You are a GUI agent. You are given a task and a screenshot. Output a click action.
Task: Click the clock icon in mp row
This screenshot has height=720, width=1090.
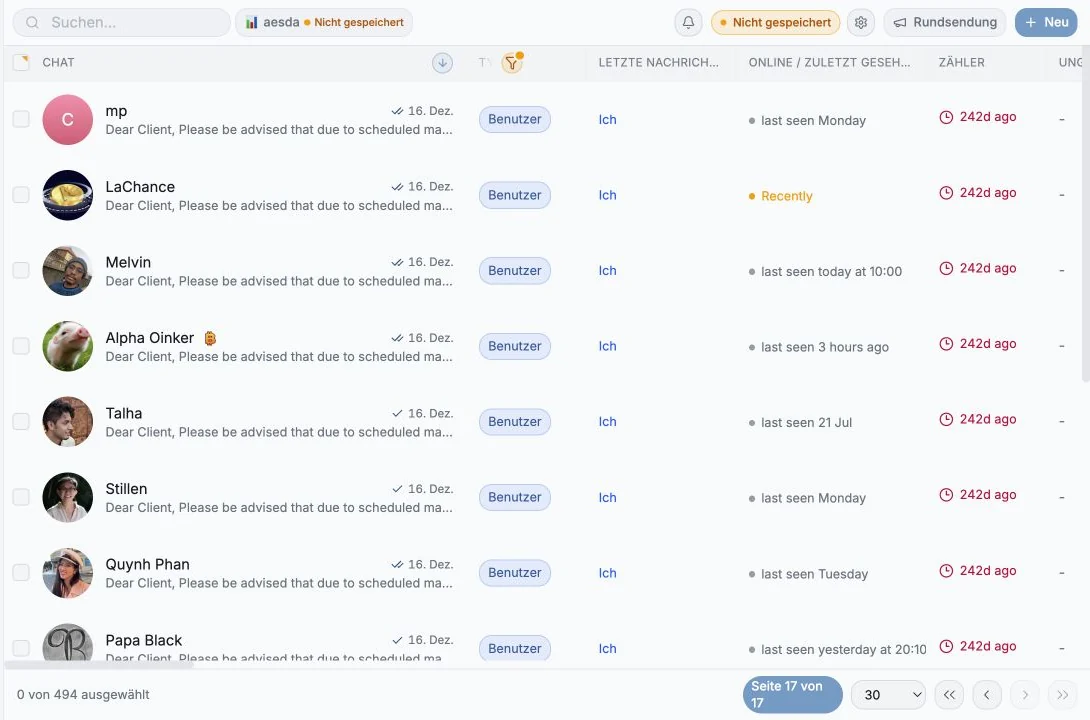[945, 117]
